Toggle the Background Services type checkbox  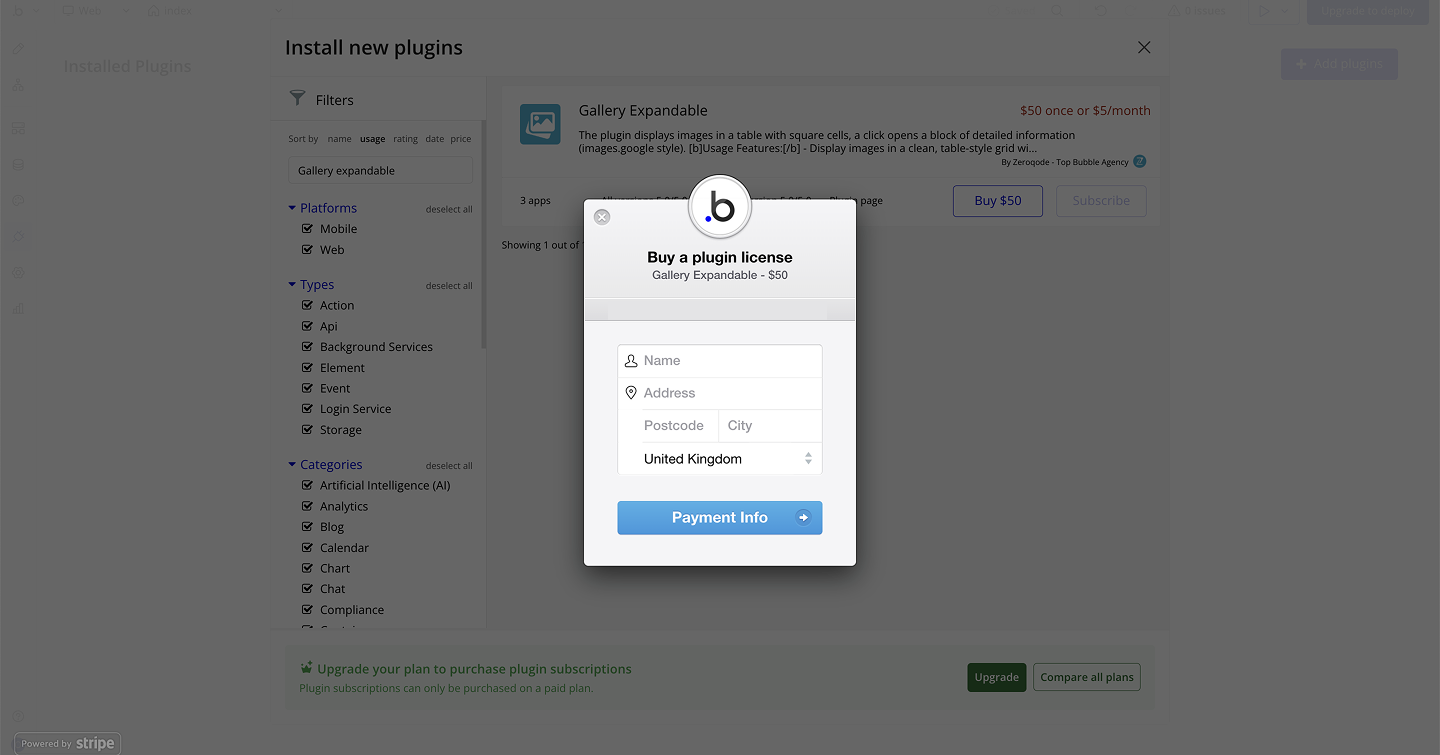tap(308, 347)
